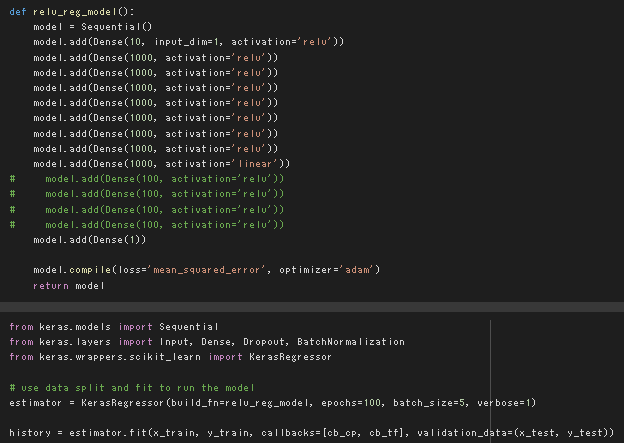Click the epochs=100 argument
This screenshot has width=624, height=443.
(355, 402)
